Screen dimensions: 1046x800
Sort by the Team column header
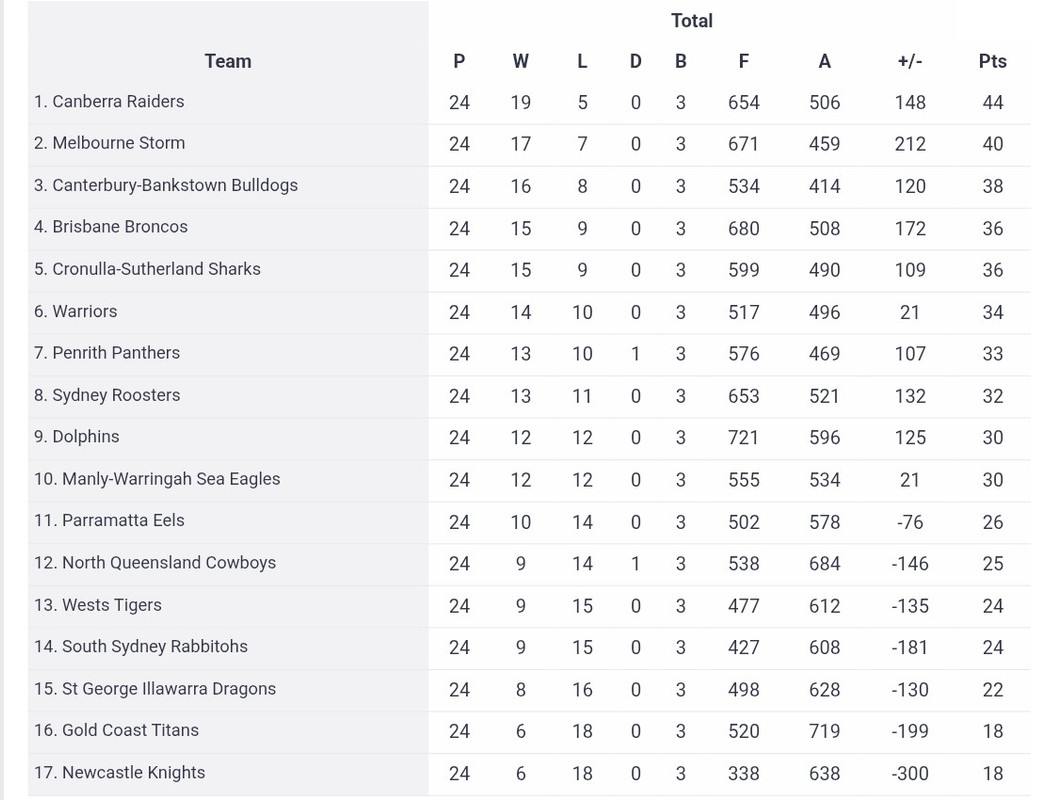(x=228, y=61)
